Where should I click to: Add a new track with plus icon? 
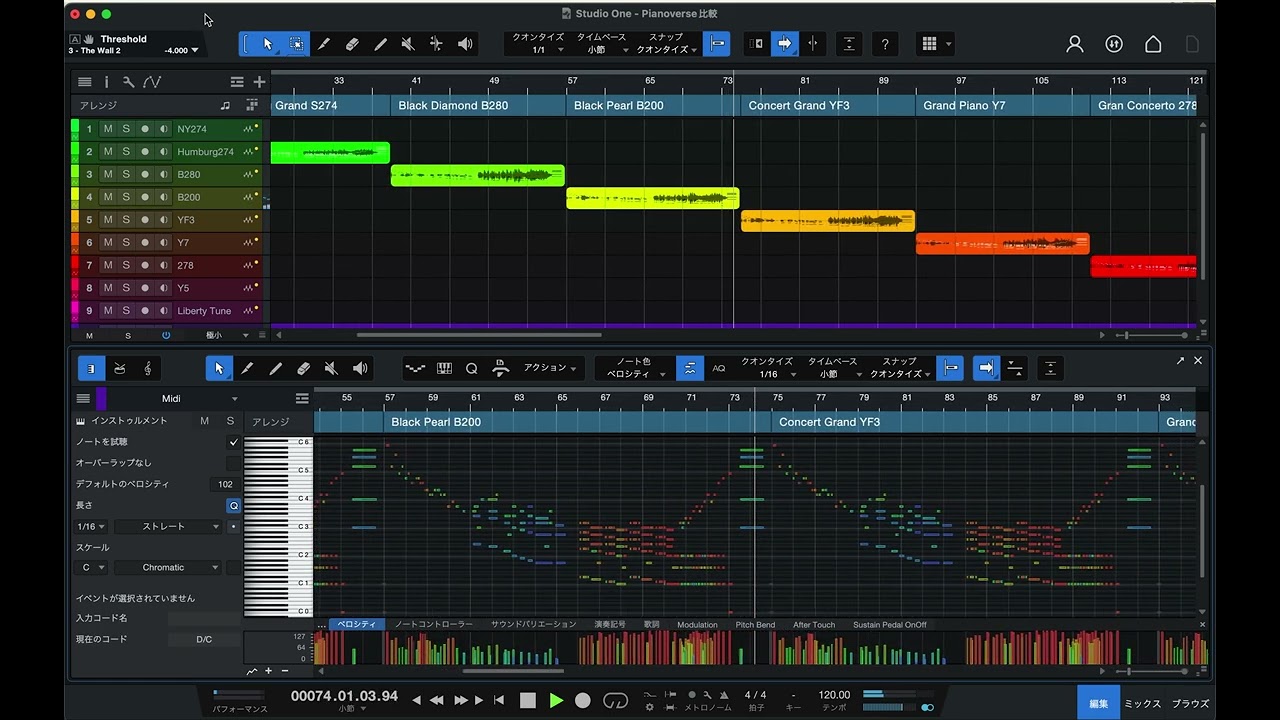click(x=259, y=82)
